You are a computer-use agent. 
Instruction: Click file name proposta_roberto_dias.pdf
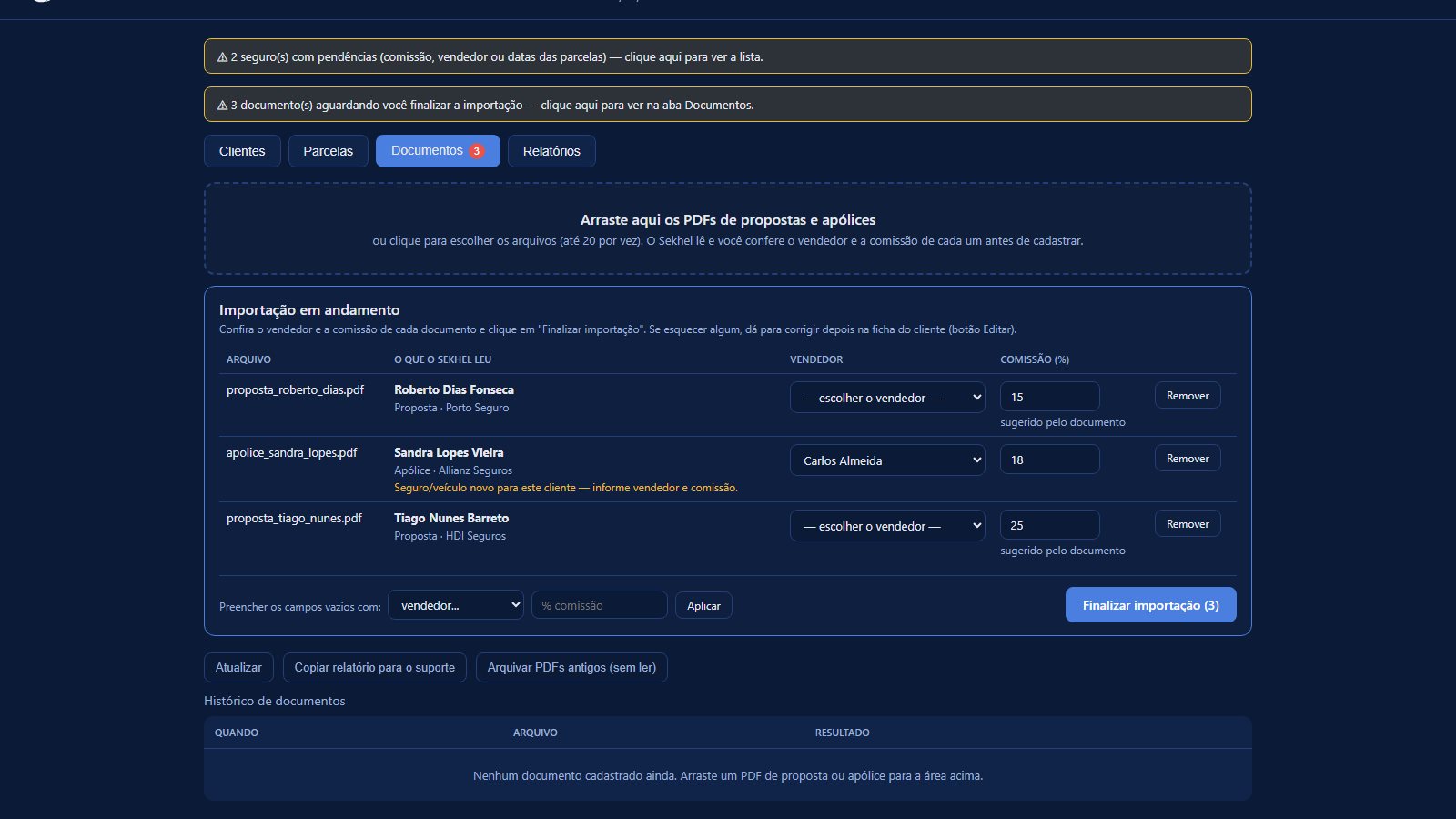click(295, 389)
